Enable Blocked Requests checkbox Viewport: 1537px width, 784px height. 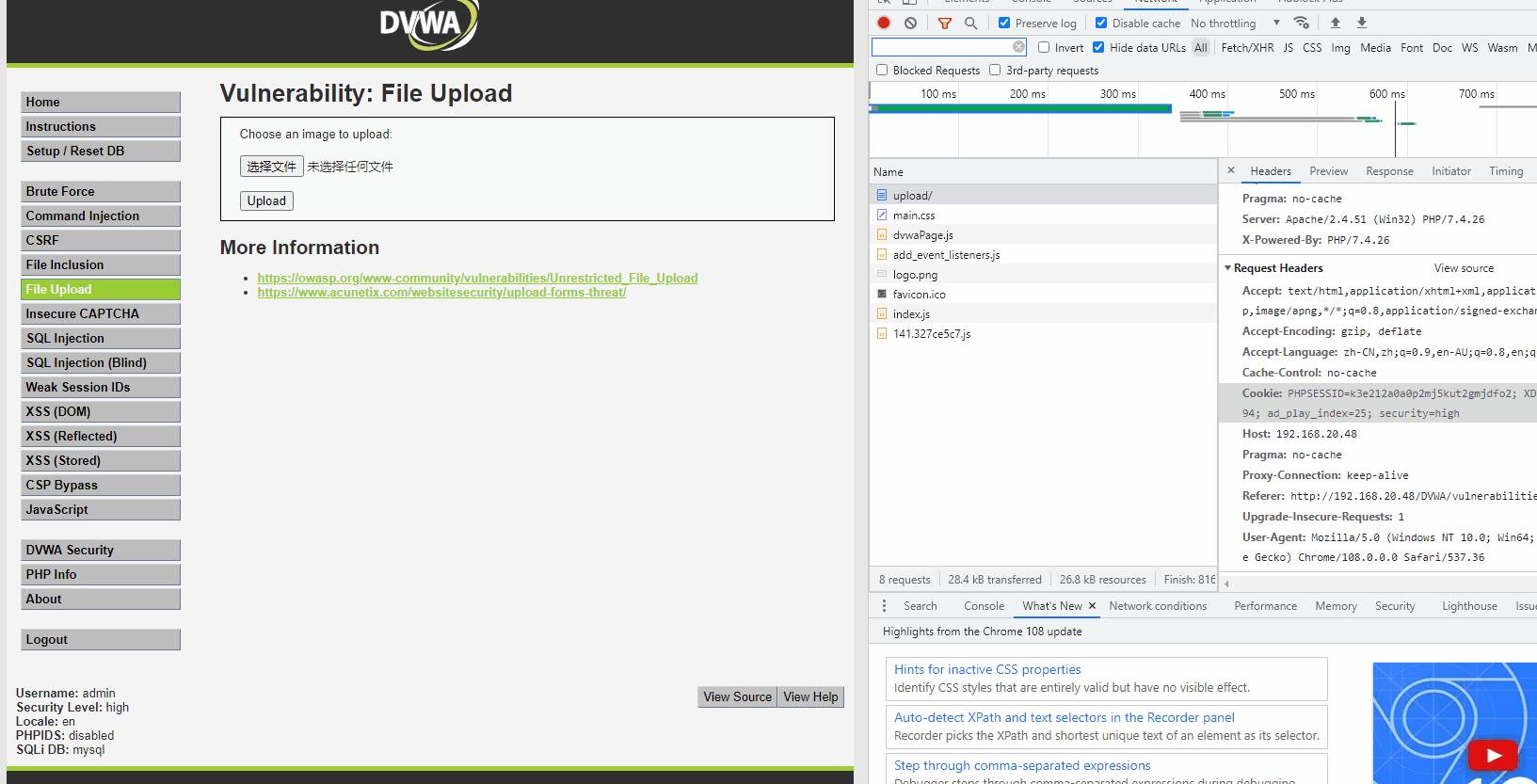tap(882, 70)
